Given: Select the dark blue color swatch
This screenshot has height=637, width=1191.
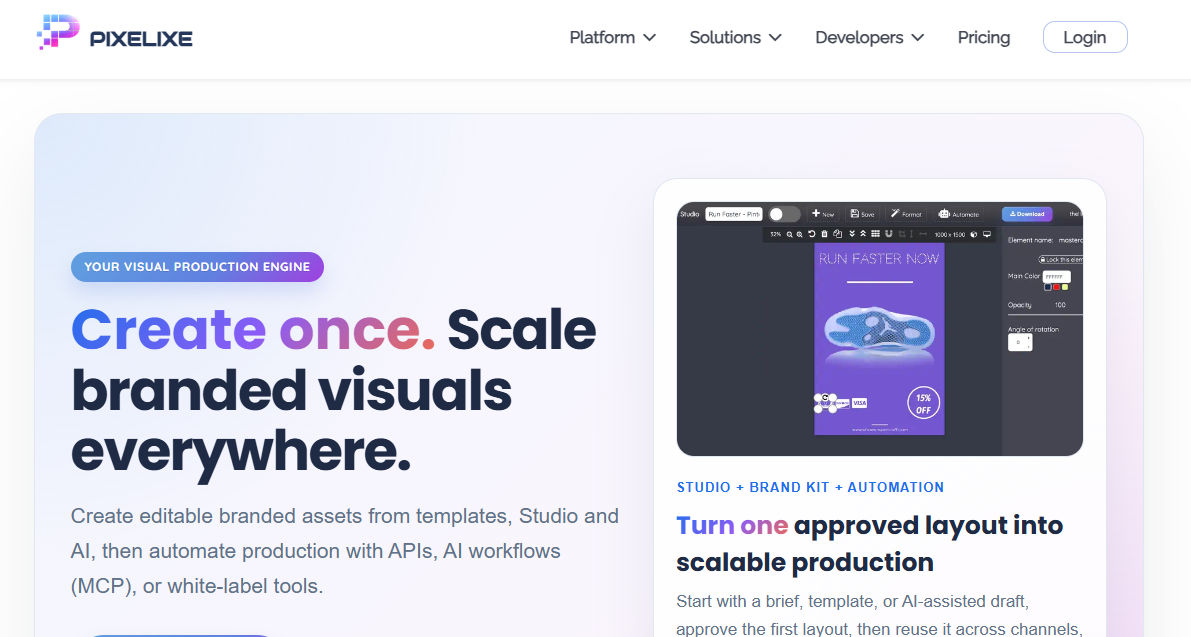Looking at the screenshot, I should (x=1048, y=287).
